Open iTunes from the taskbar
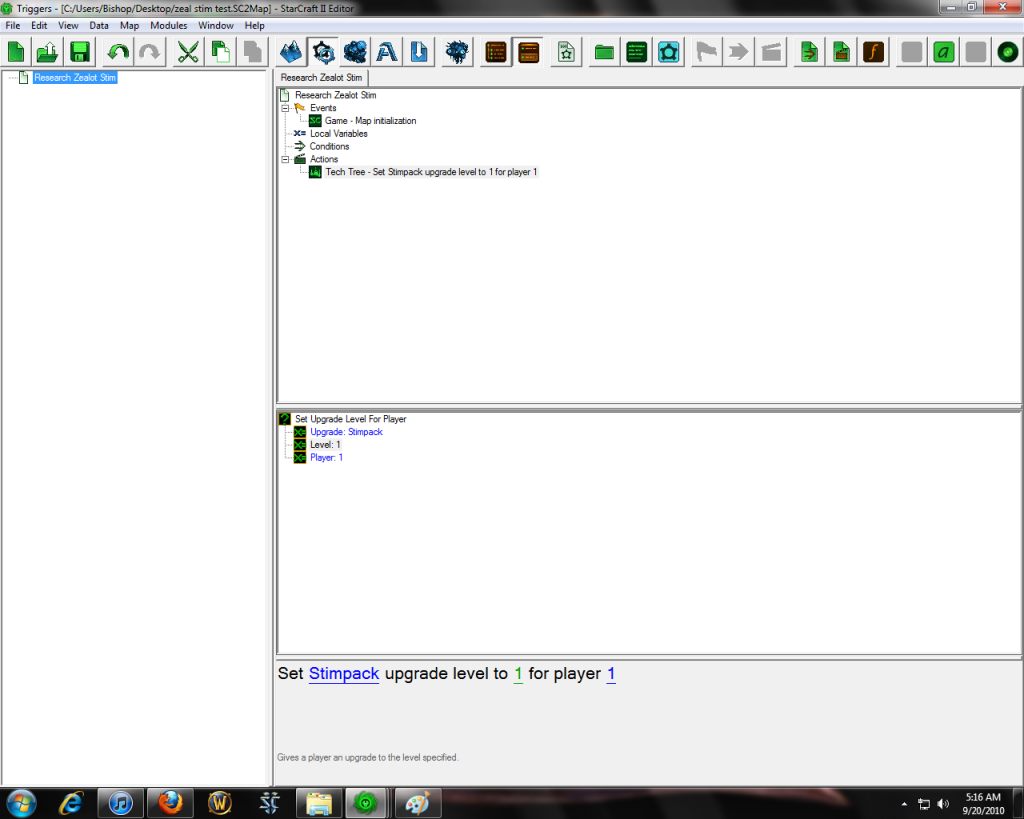The width and height of the screenshot is (1024, 819). point(121,803)
